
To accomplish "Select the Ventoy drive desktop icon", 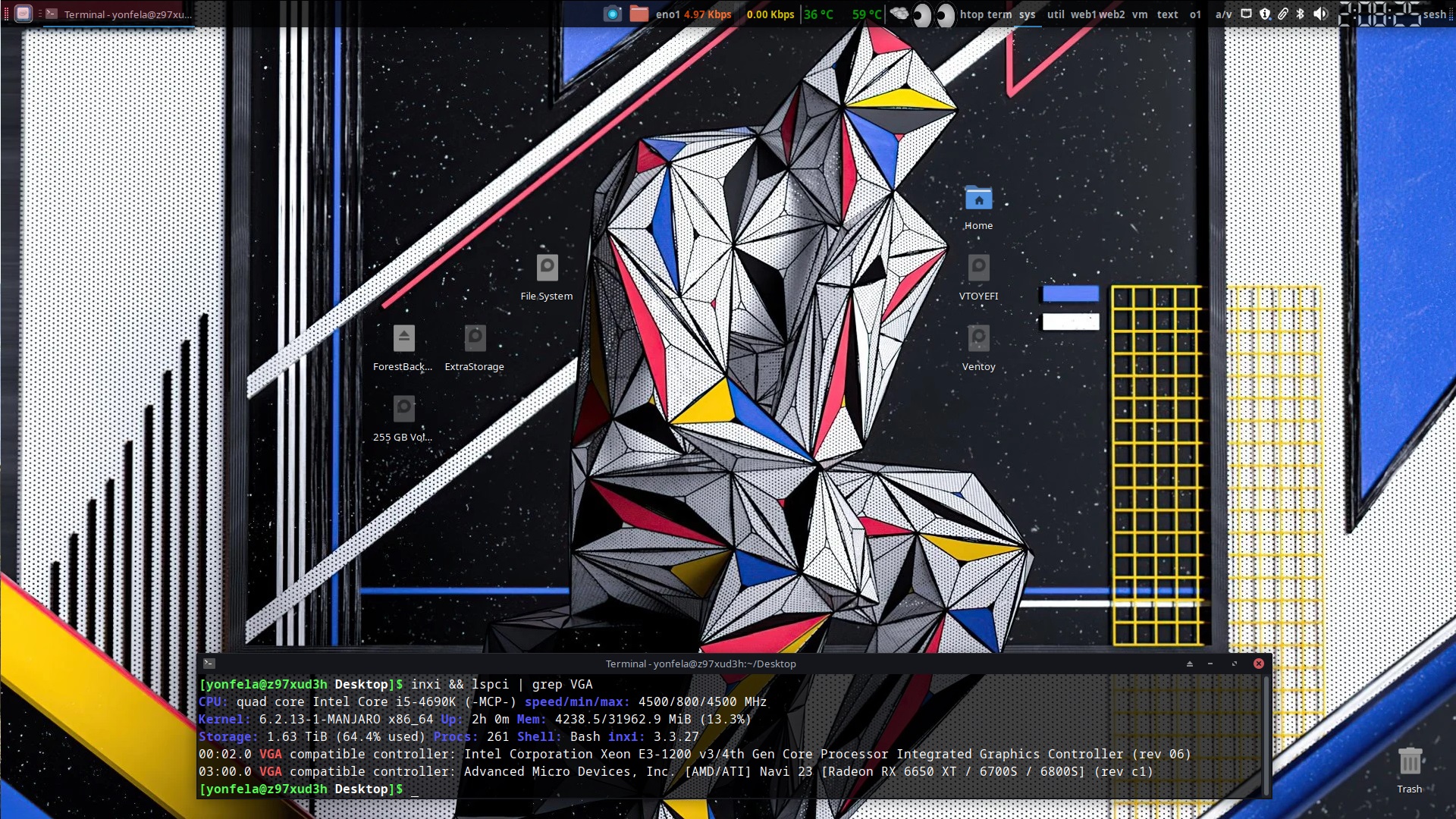I will click(978, 348).
